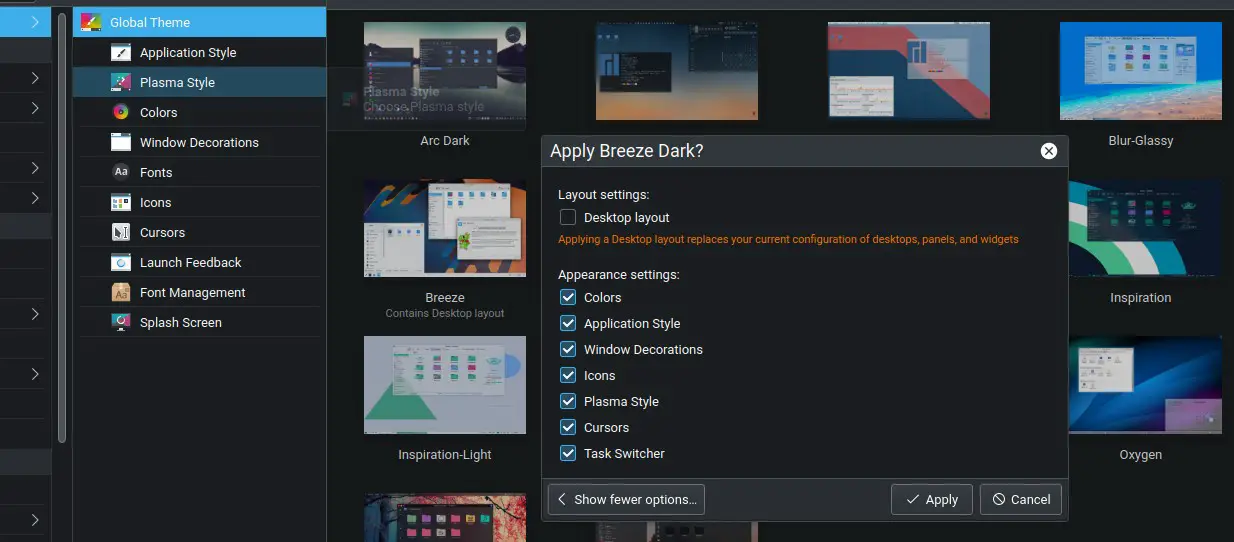
Task: Expand the topmost highlighted category chevron
Action: [35, 21]
